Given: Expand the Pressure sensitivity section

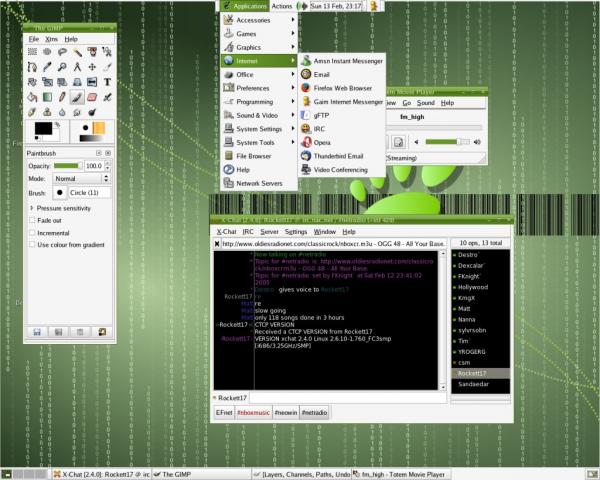Looking at the screenshot, I should pyautogui.click(x=32, y=208).
